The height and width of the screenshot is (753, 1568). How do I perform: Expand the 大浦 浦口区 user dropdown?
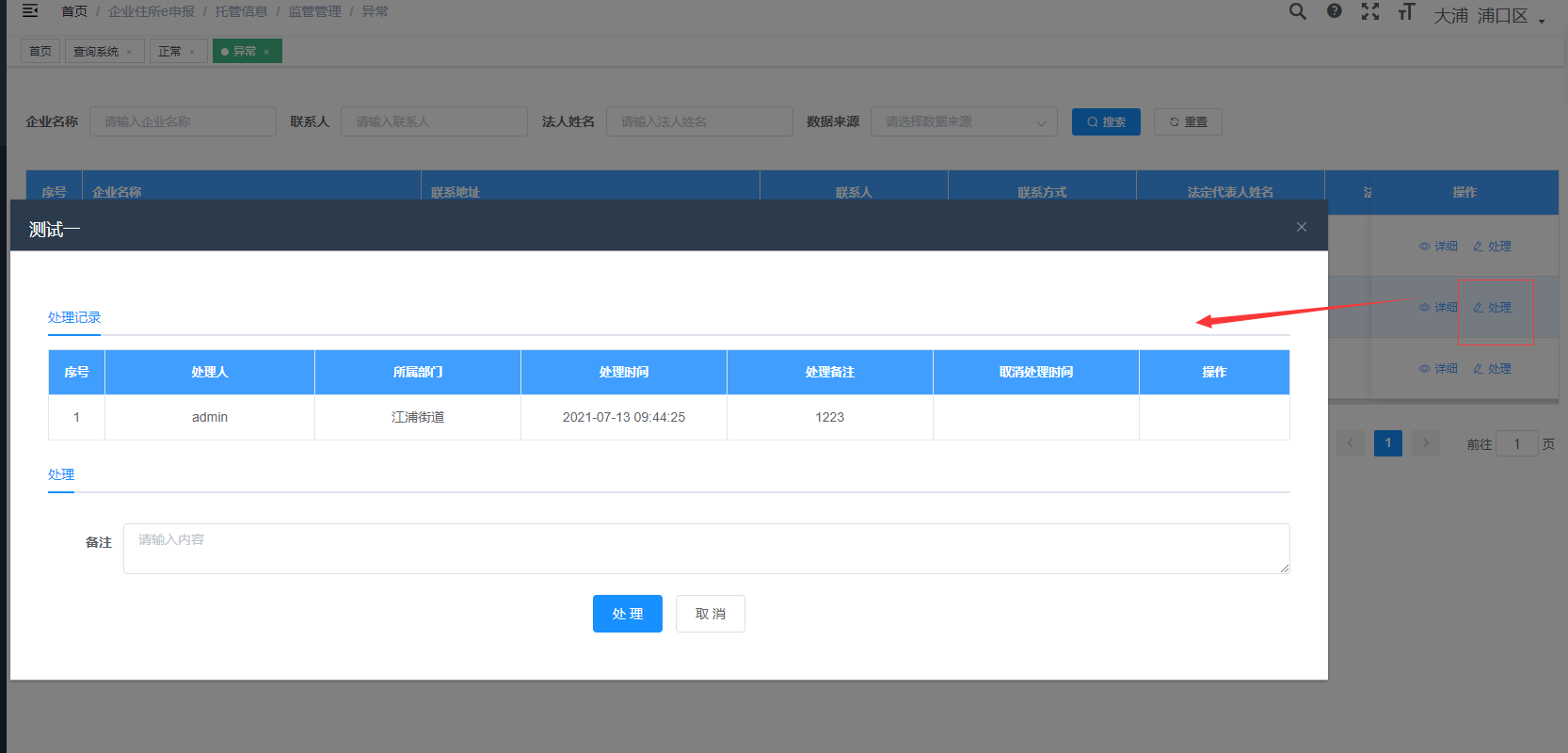pos(1489,16)
